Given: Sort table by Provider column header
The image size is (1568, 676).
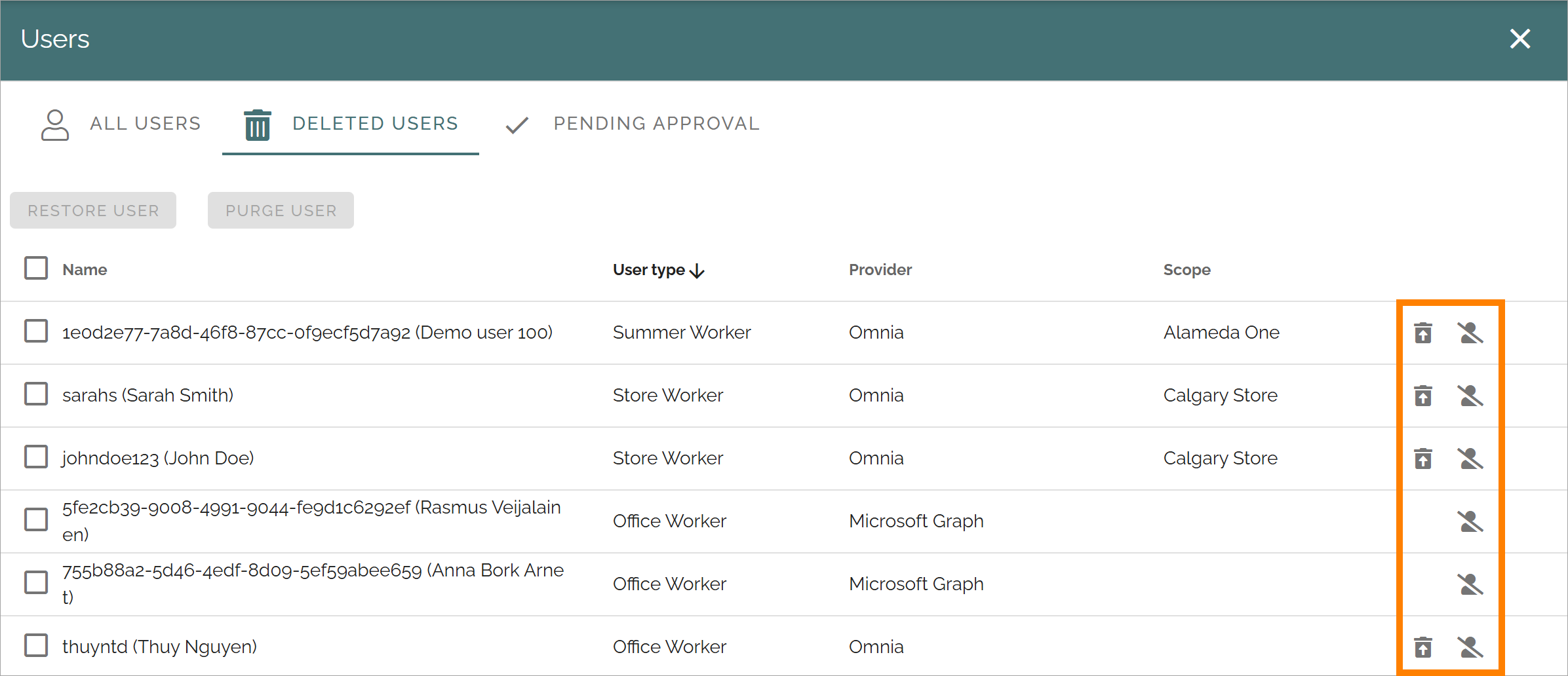Looking at the screenshot, I should pyautogui.click(x=880, y=270).
